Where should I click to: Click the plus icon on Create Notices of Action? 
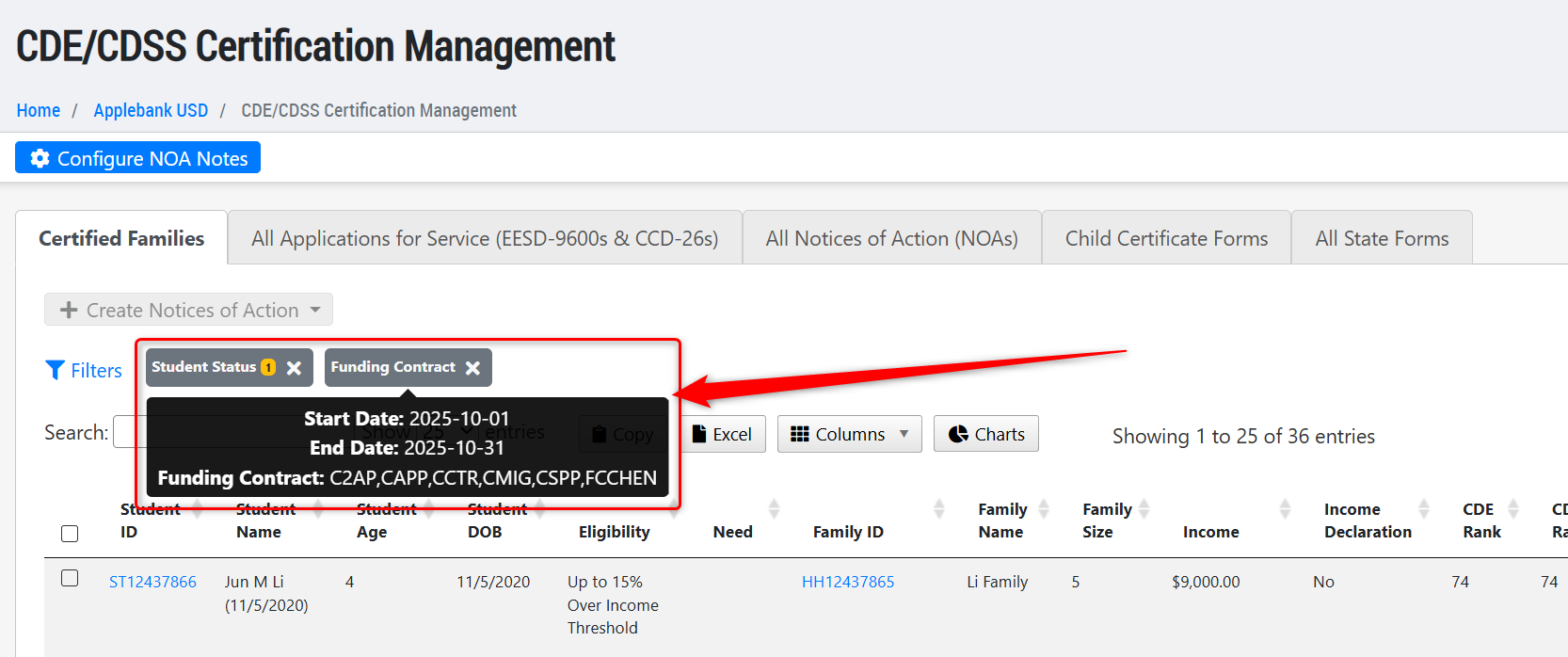click(x=69, y=310)
